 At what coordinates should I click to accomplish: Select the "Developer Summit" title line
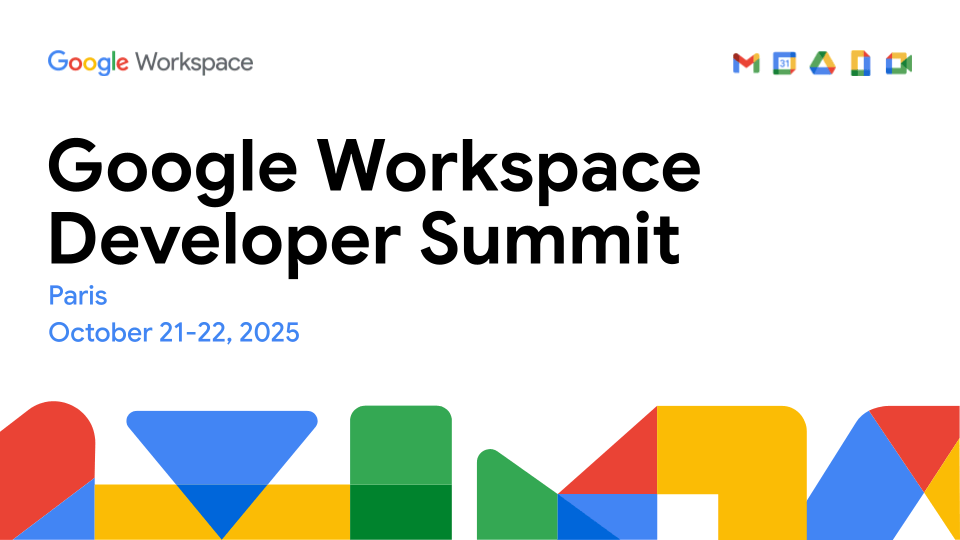(x=364, y=237)
